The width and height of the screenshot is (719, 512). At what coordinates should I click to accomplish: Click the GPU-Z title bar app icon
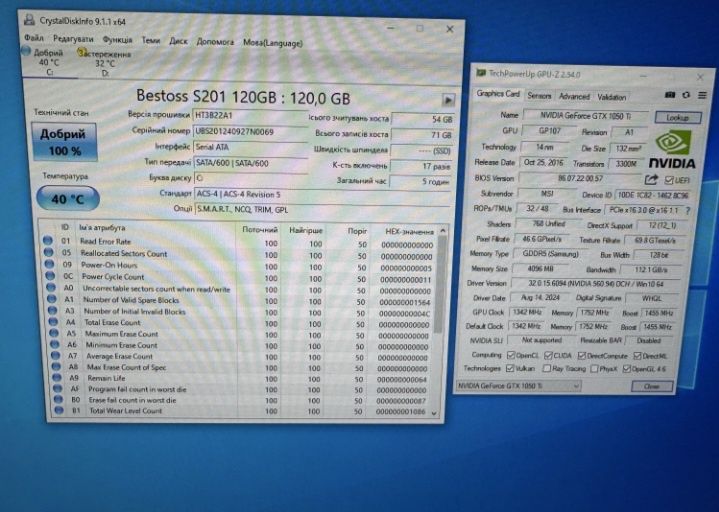click(x=481, y=73)
